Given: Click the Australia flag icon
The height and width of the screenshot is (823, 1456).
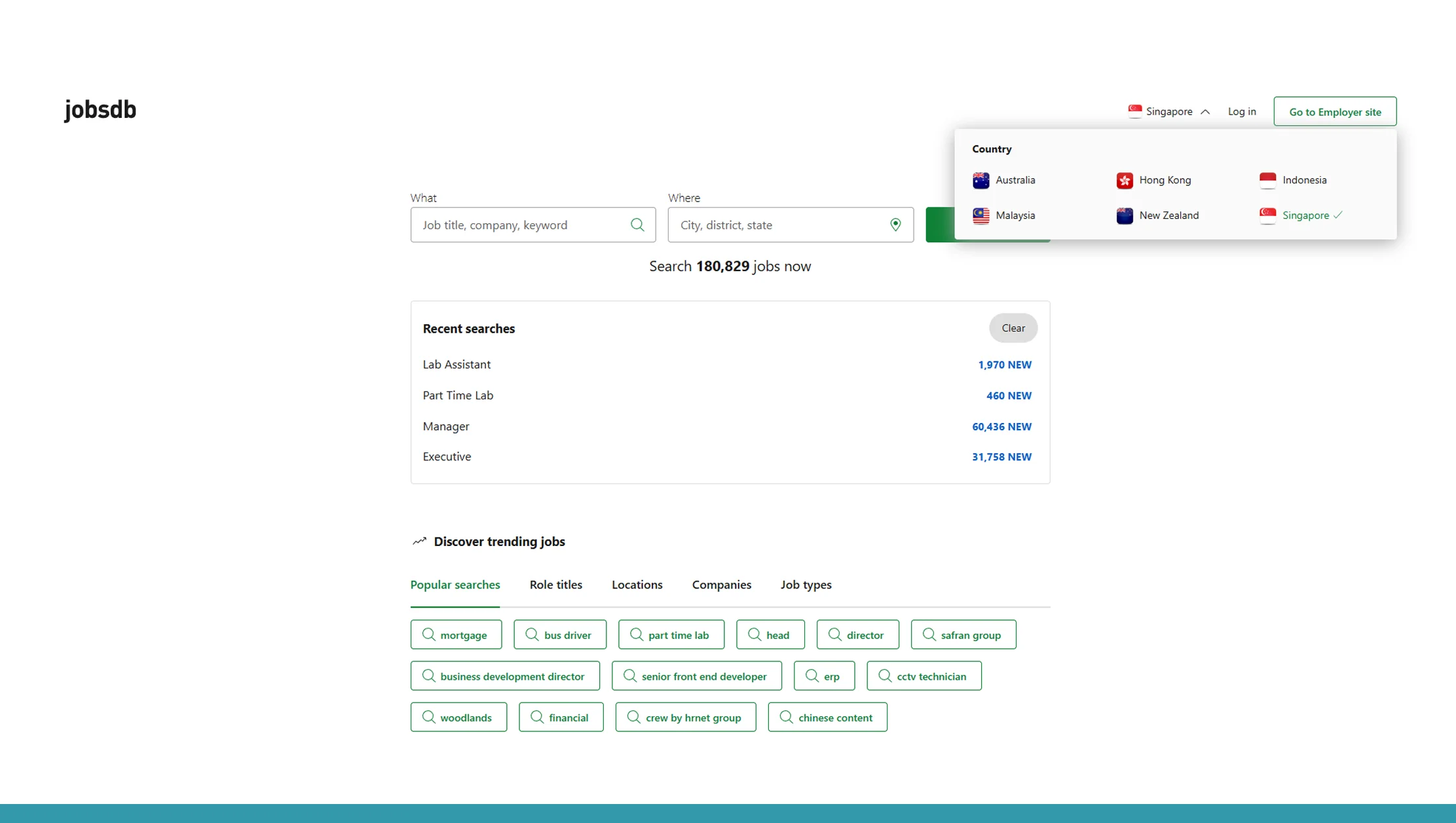Looking at the screenshot, I should 980,180.
